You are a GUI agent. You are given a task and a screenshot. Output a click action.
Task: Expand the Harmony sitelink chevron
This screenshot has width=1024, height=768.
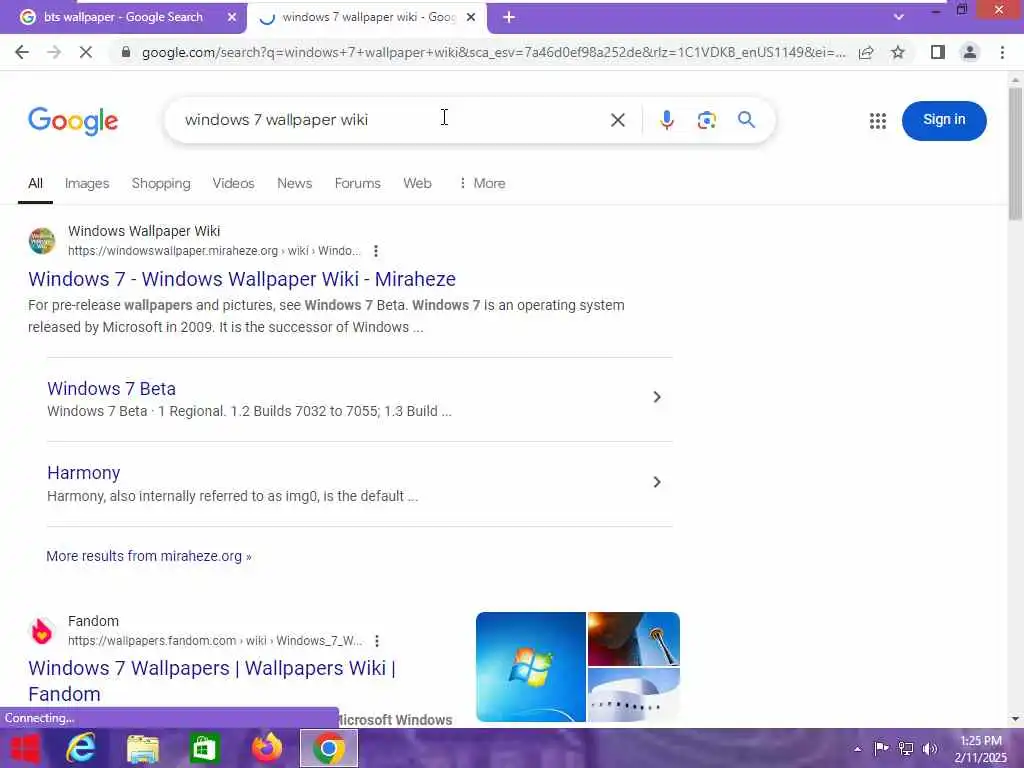click(657, 482)
